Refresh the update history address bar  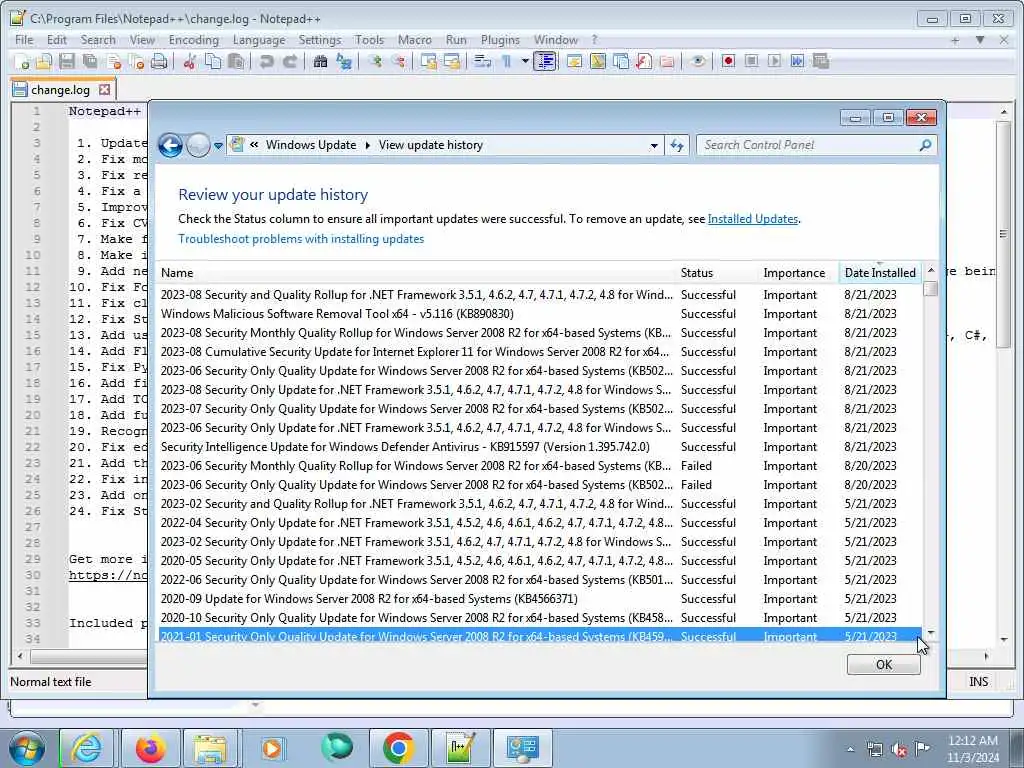point(677,146)
